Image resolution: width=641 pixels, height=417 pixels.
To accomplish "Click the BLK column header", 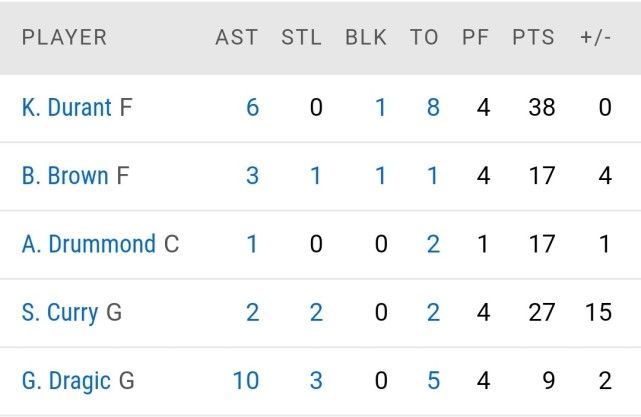I will coord(366,37).
